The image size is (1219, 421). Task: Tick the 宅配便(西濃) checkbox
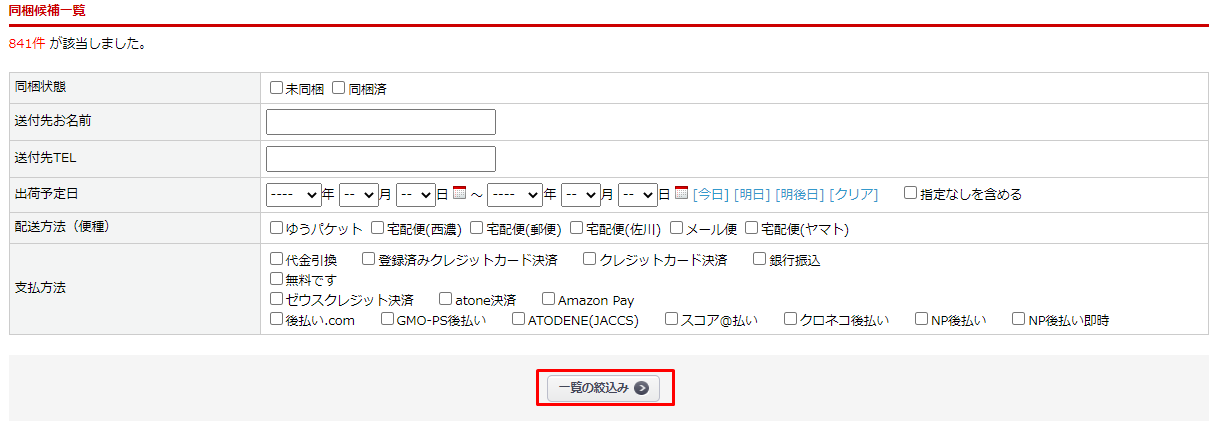[x=378, y=228]
